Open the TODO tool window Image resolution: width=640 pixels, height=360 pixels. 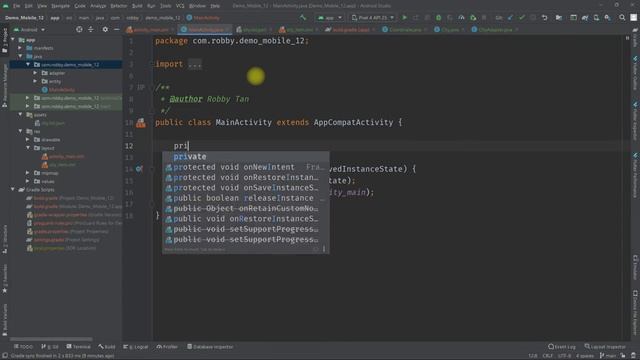23,347
